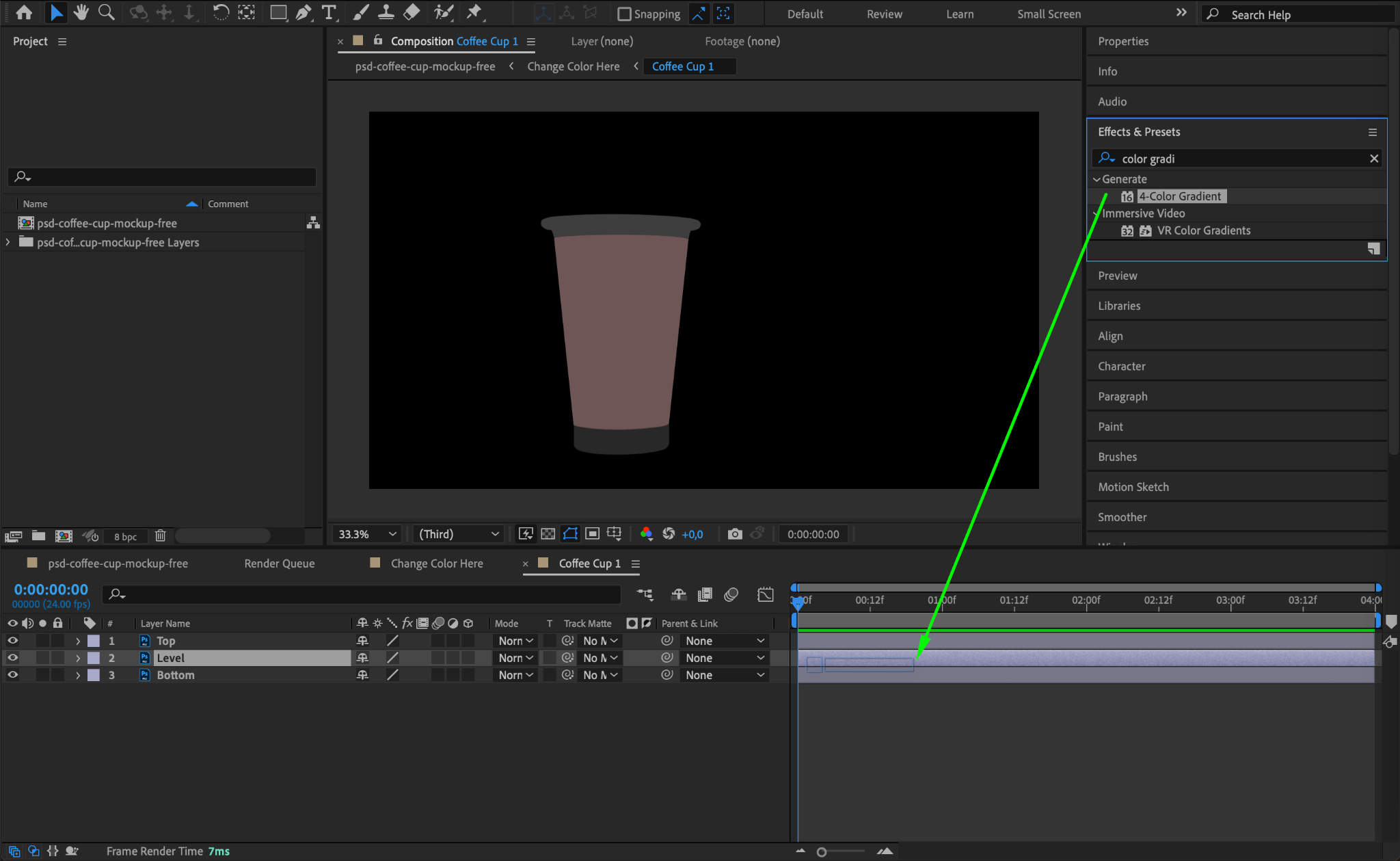The image size is (1400, 861).
Task: Select the Zoom tool
Action: coord(106,12)
